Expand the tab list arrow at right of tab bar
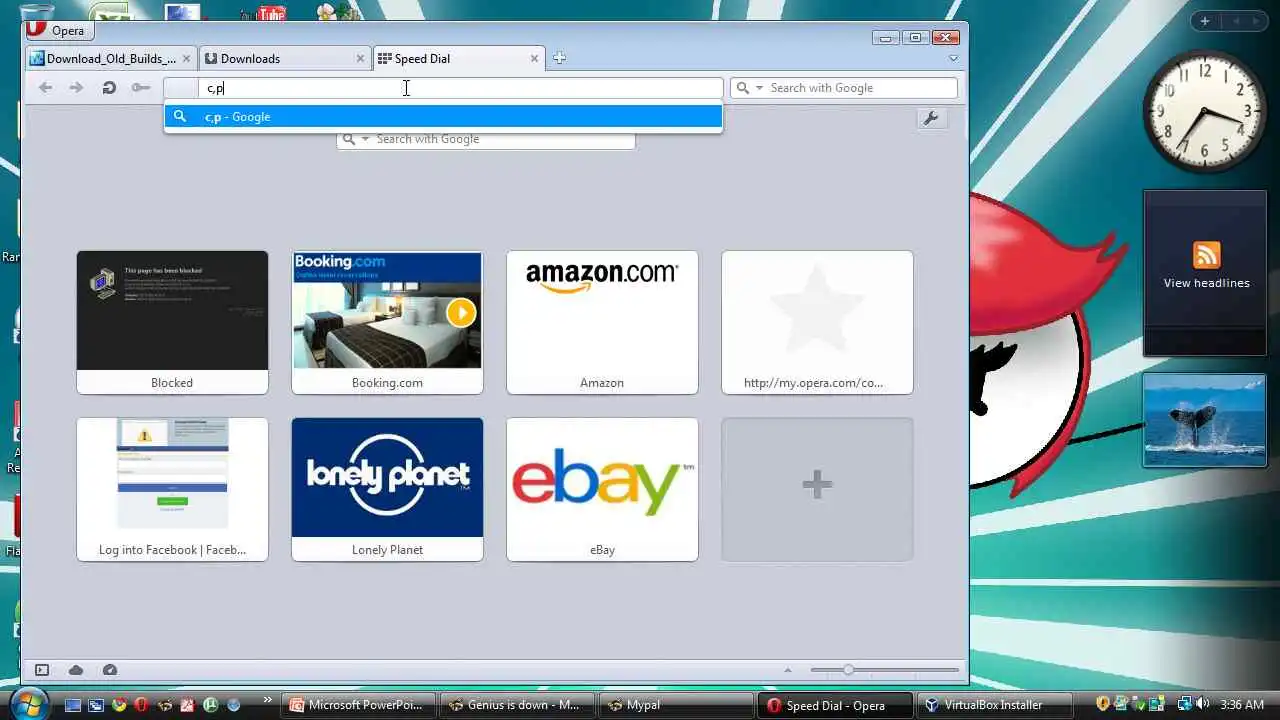The image size is (1280, 720). 953,59
